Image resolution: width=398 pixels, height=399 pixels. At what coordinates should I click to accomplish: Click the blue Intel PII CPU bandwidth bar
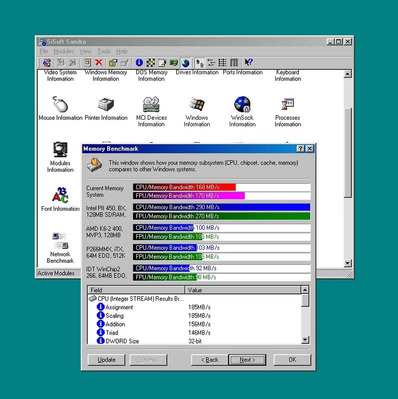tap(222, 207)
